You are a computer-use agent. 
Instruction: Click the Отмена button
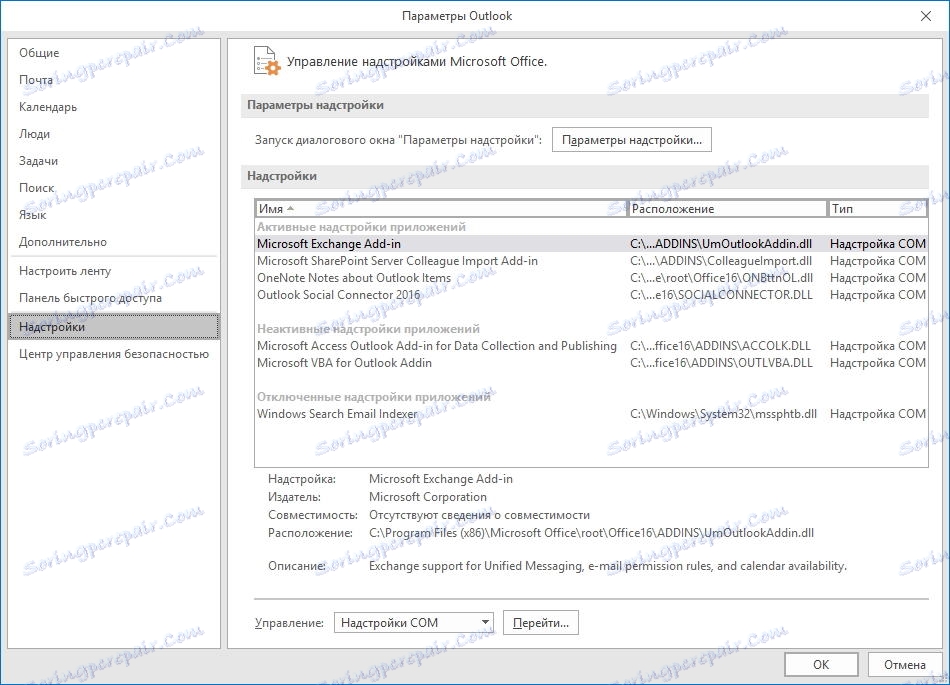tap(905, 664)
